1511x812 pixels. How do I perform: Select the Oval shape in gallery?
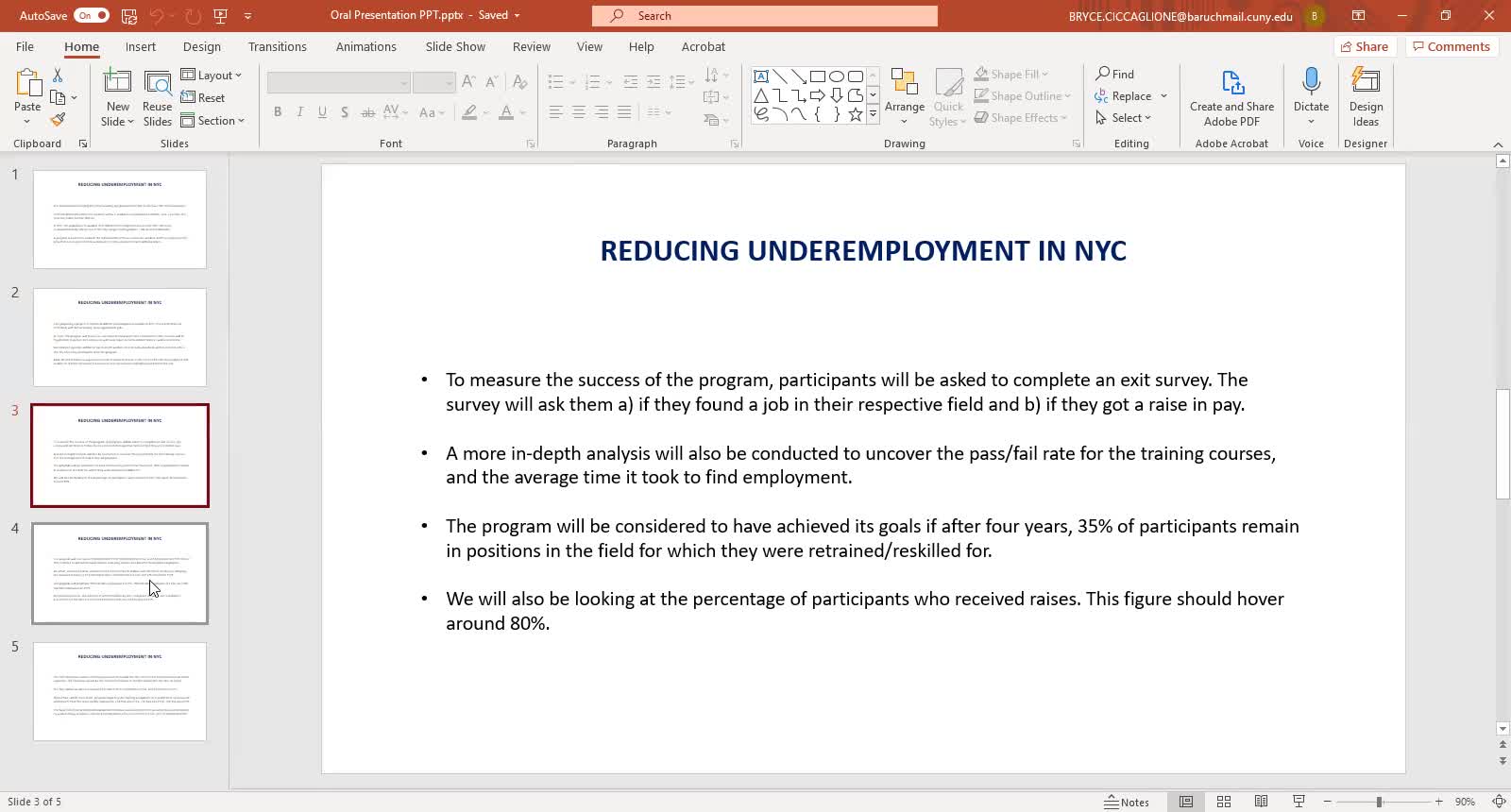coord(837,76)
